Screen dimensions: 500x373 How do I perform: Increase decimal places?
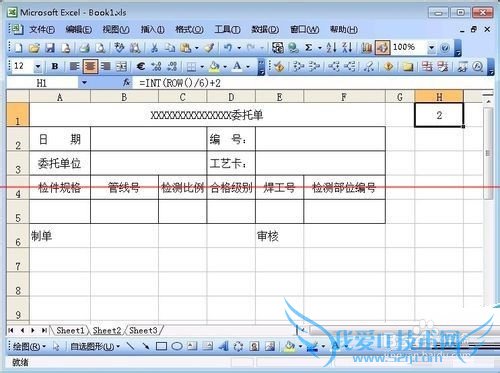pyautogui.click(x=156, y=66)
